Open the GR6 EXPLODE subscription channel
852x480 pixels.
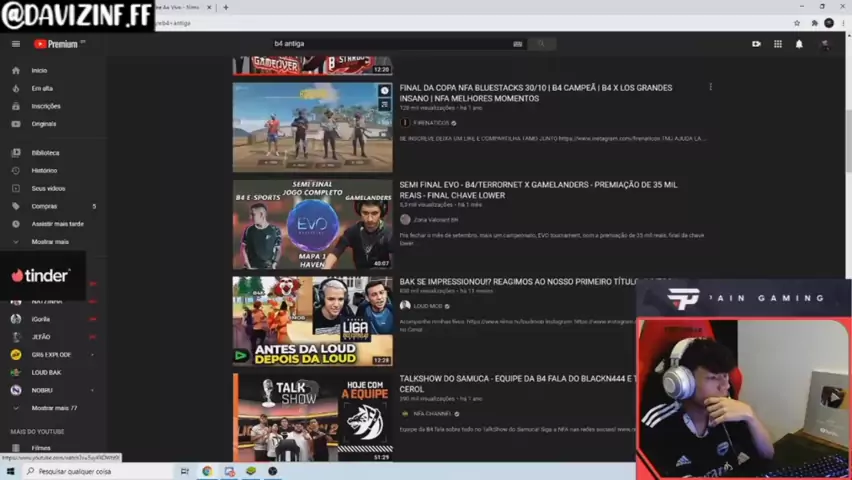click(x=53, y=355)
